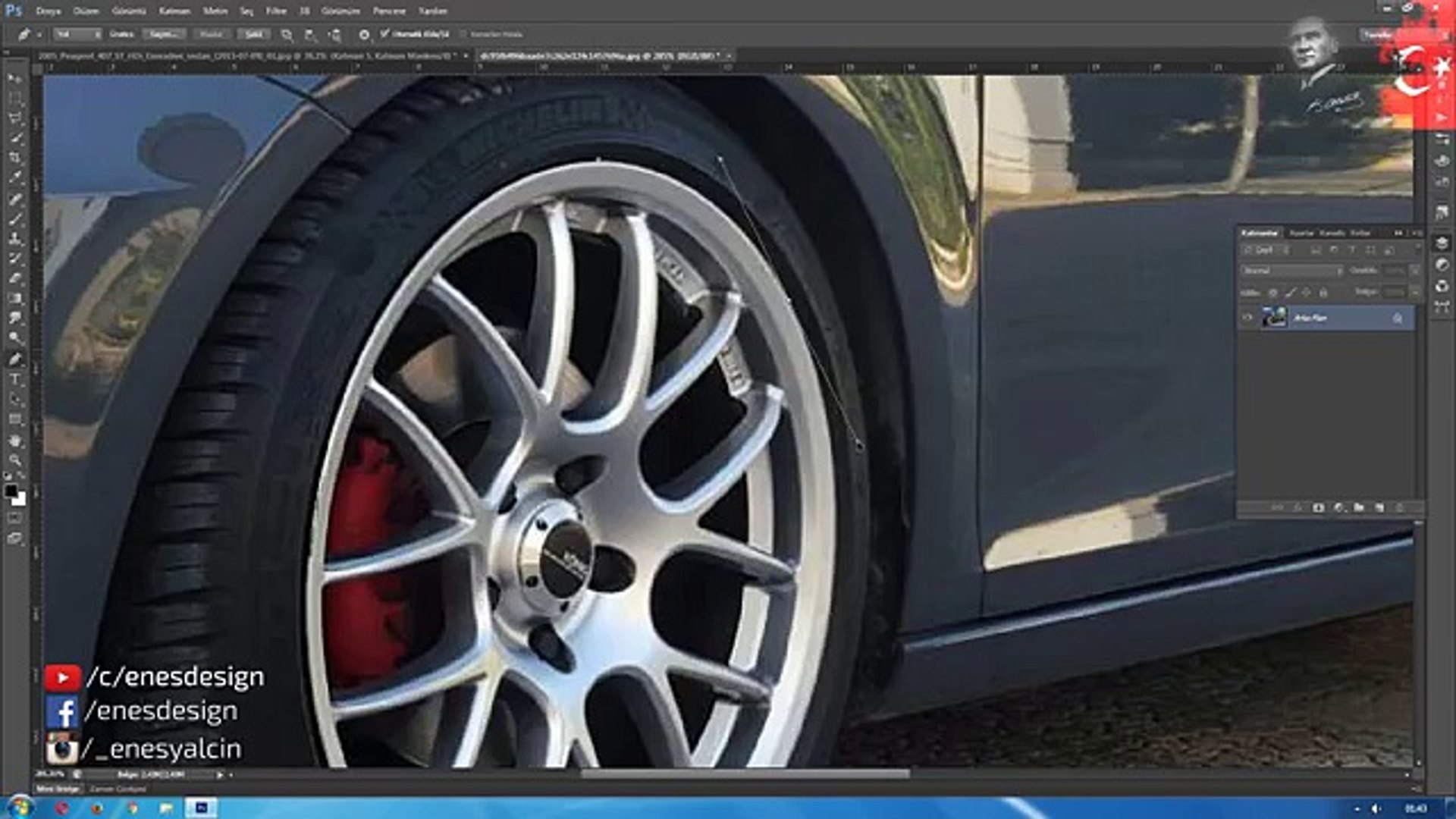Image resolution: width=1456 pixels, height=819 pixels.
Task: Click the delete layer trash icon
Action: click(1399, 507)
